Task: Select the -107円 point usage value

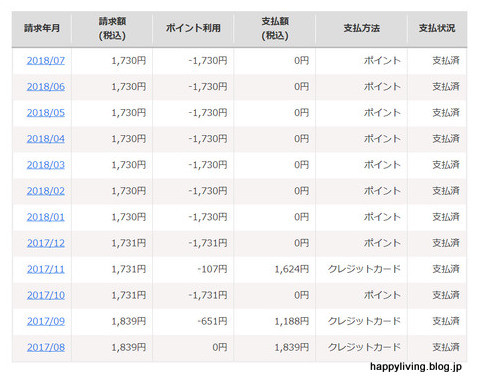Action: tap(212, 269)
